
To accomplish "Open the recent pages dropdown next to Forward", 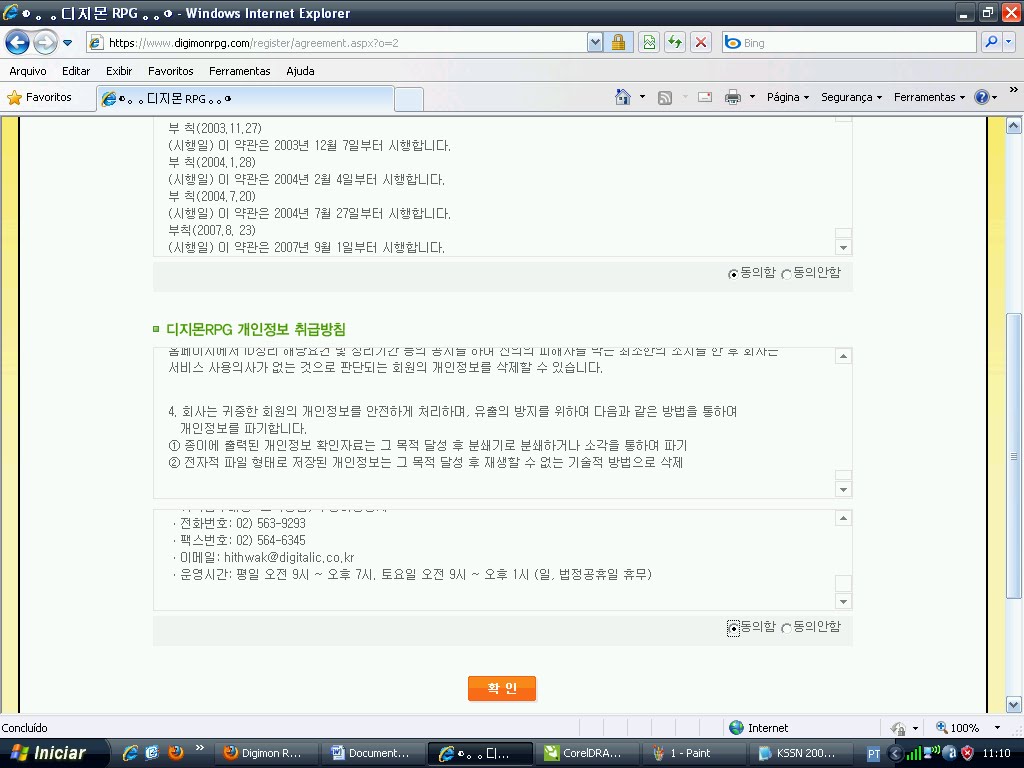I will pos(67,43).
